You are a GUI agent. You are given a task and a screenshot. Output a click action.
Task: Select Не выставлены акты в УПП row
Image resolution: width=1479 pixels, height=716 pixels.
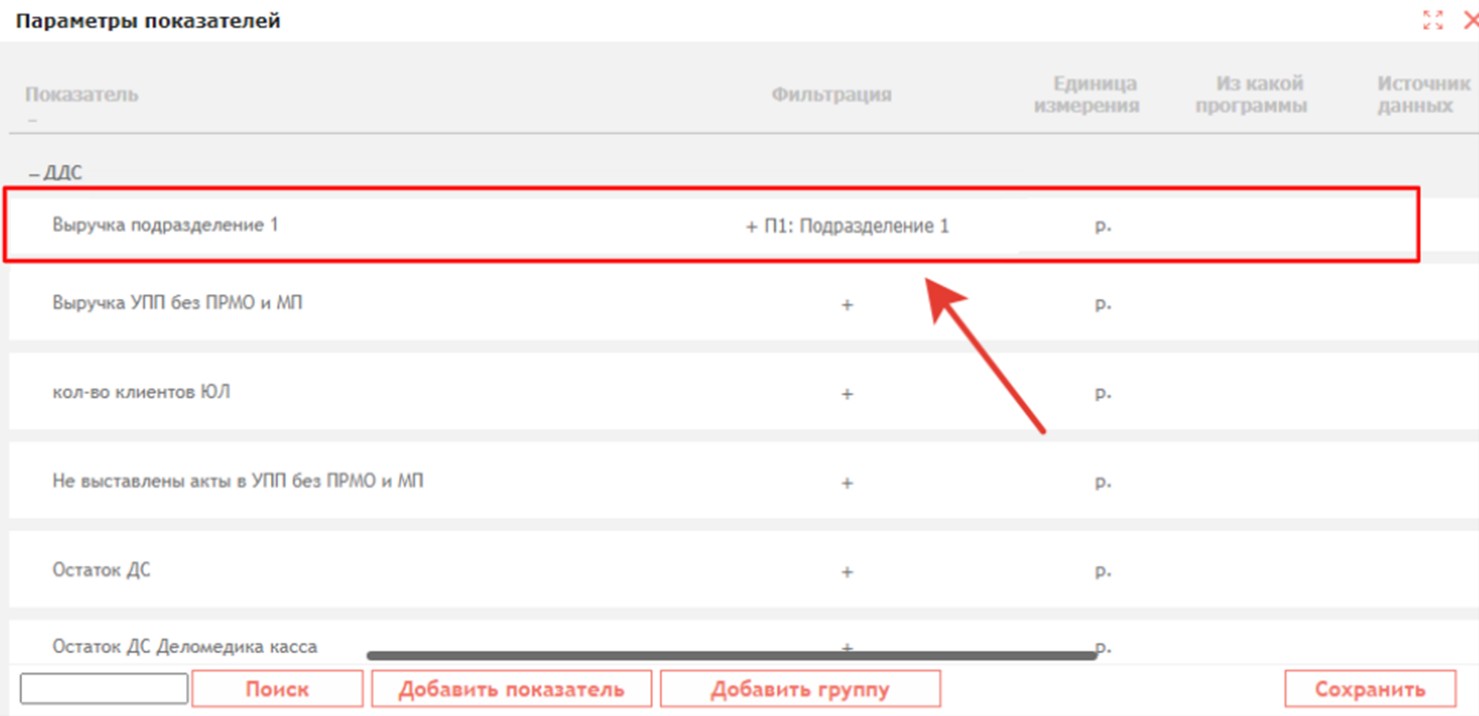tap(237, 481)
